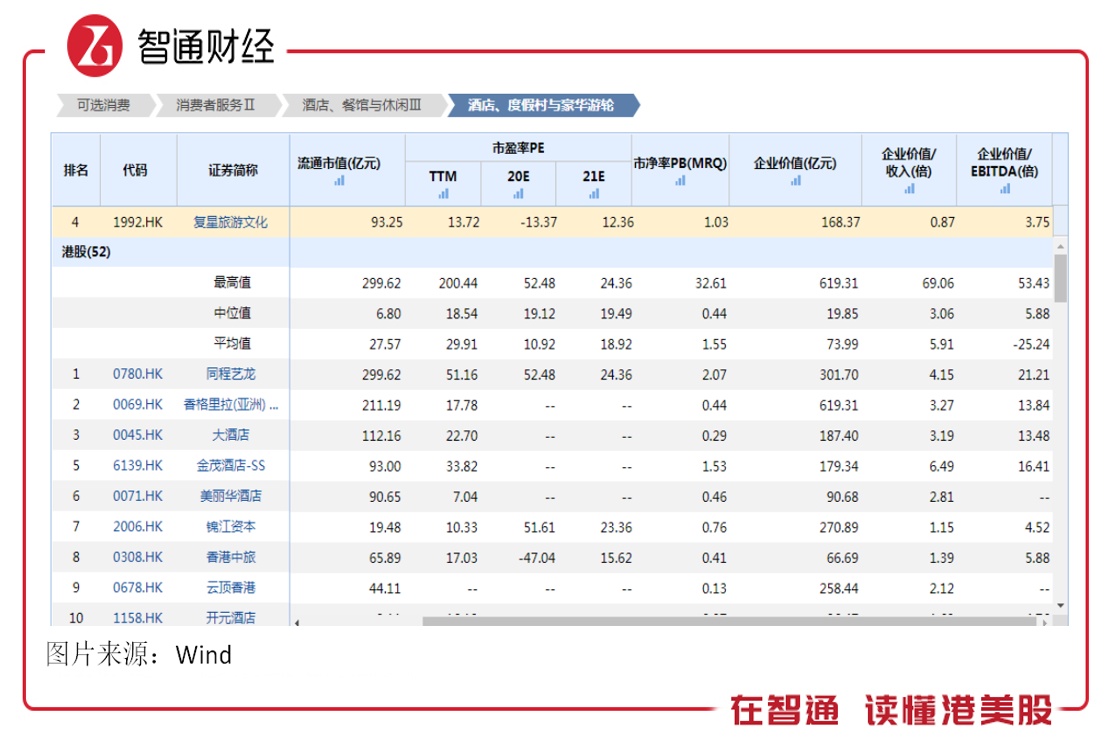
Task: Click sort chart icon under 企业价值/收入(倍)
Action: pos(909,189)
